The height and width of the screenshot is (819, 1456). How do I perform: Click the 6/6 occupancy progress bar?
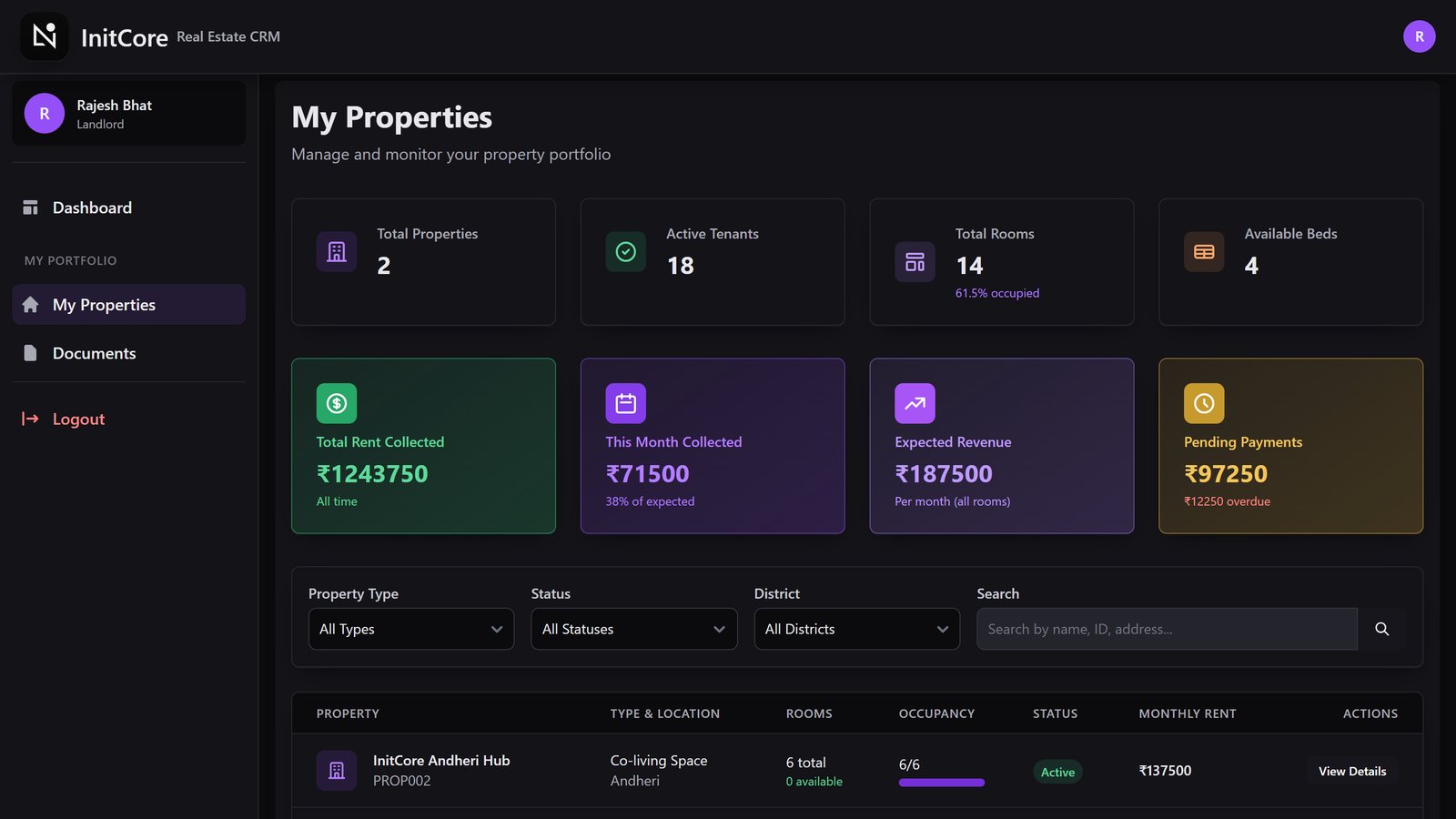942,783
